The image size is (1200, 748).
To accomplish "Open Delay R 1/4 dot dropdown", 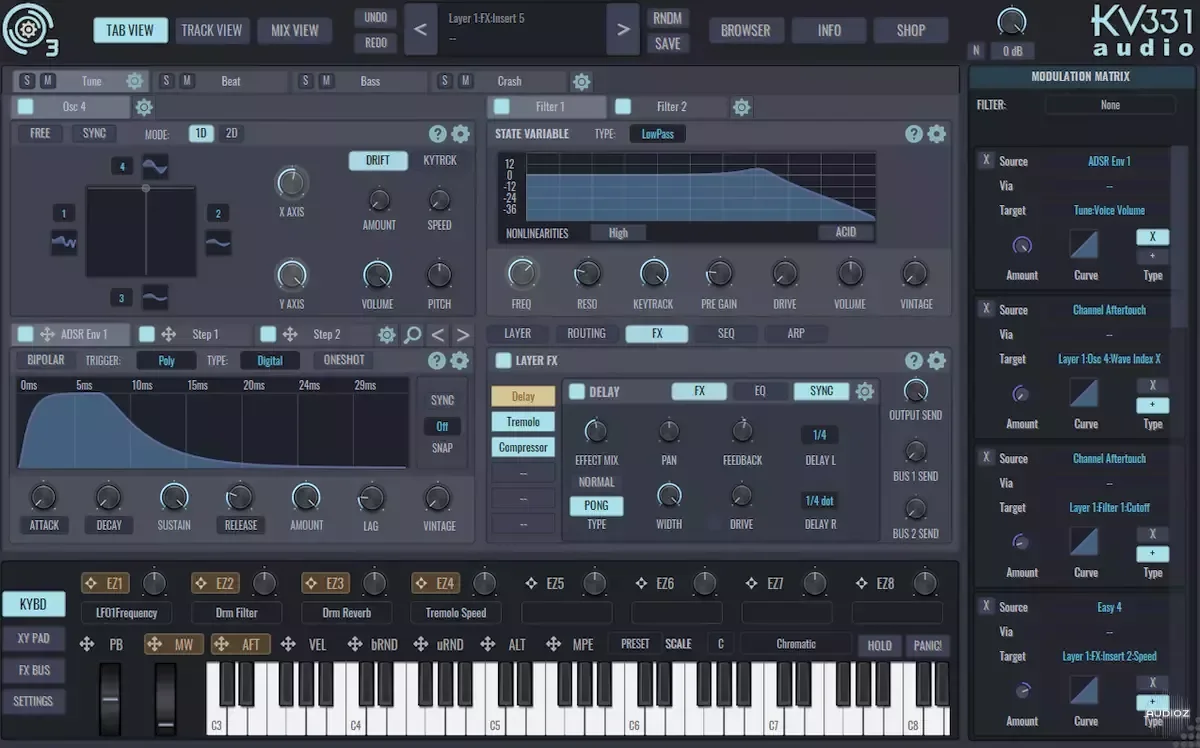I will [819, 500].
